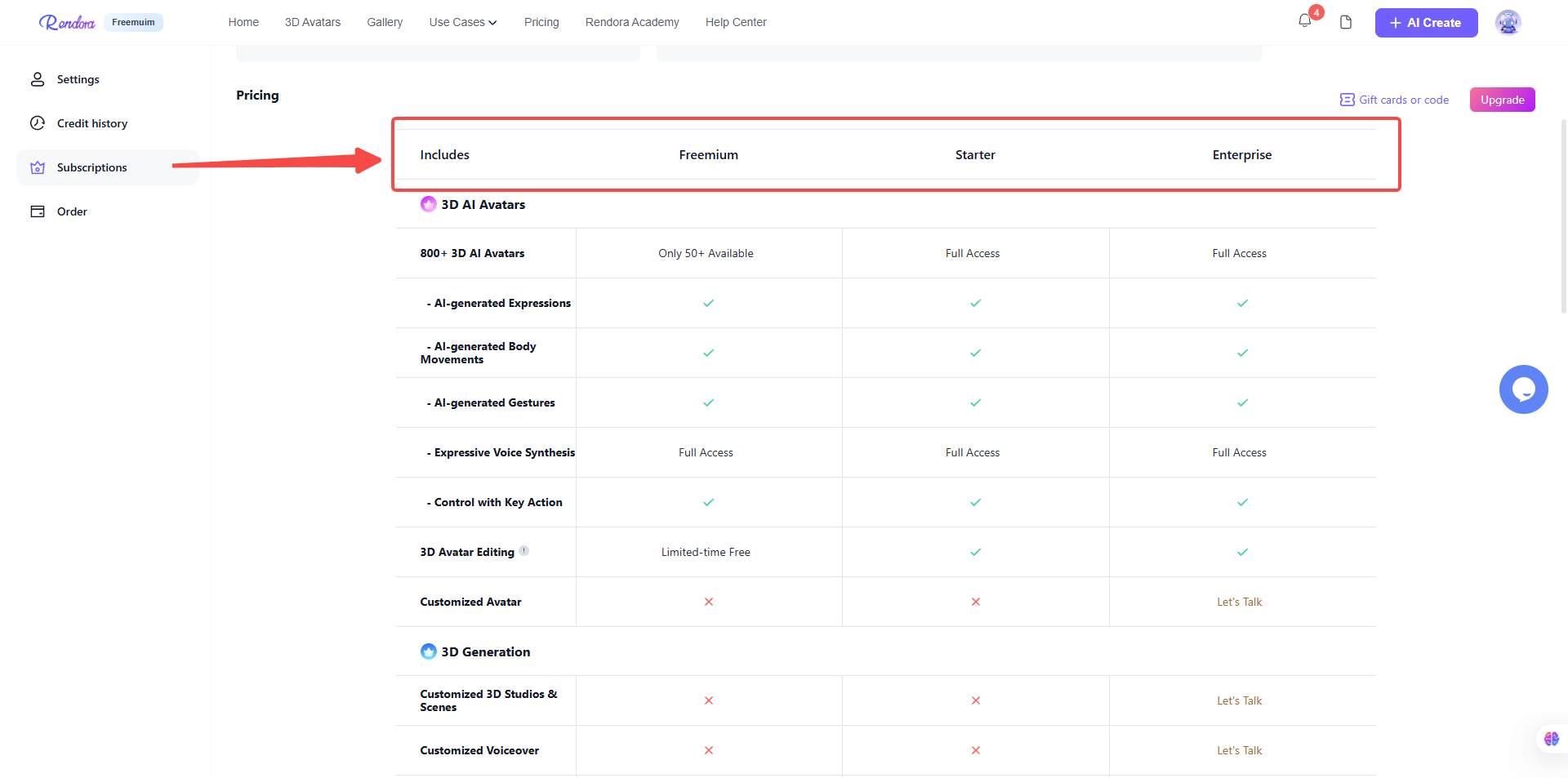
Task: Click Freemium Full Access for Expressive Voice Synthesis
Action: point(706,452)
